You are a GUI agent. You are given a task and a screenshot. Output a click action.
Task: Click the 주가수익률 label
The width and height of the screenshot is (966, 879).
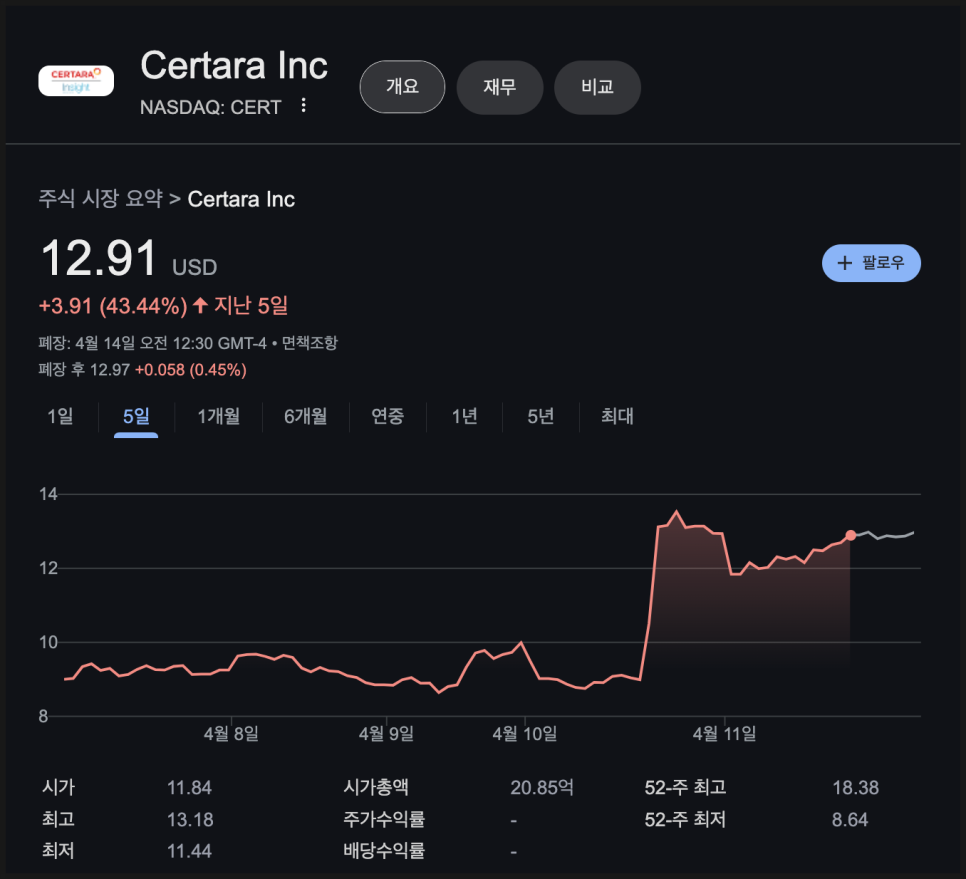point(384,819)
